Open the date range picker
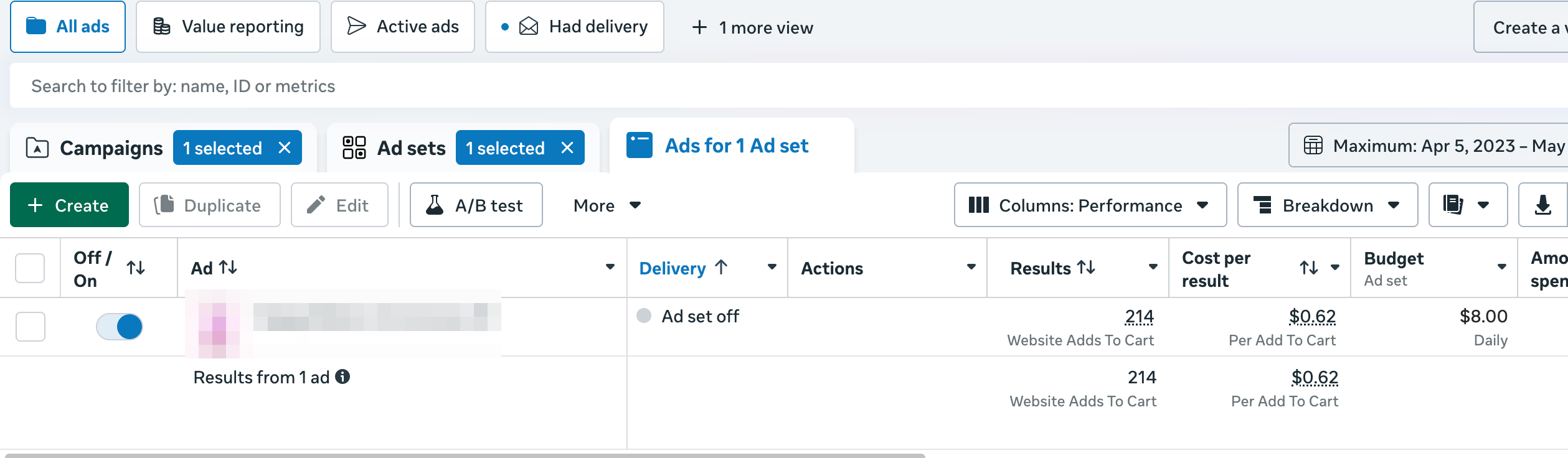 click(x=1428, y=146)
